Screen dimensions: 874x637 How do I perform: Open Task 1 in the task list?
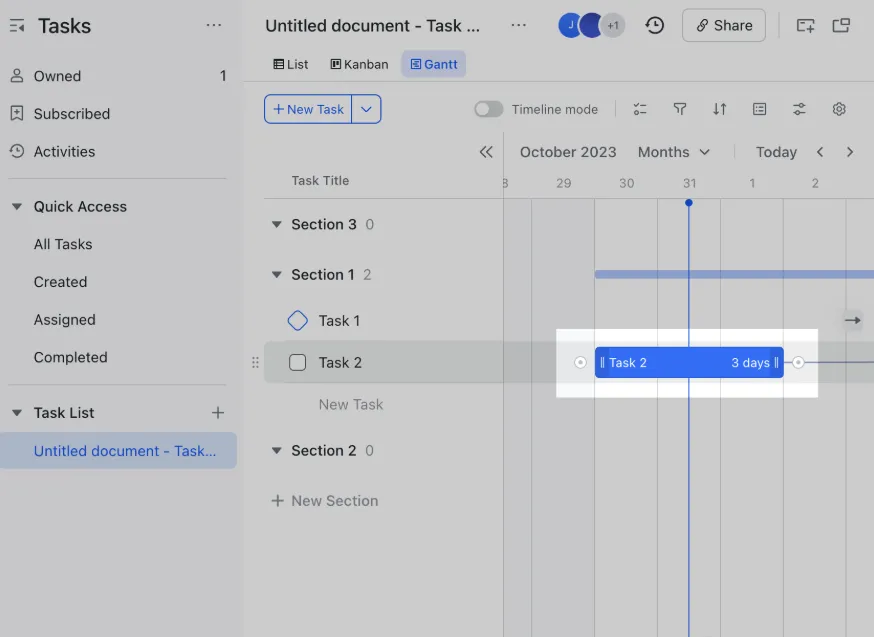click(x=339, y=321)
